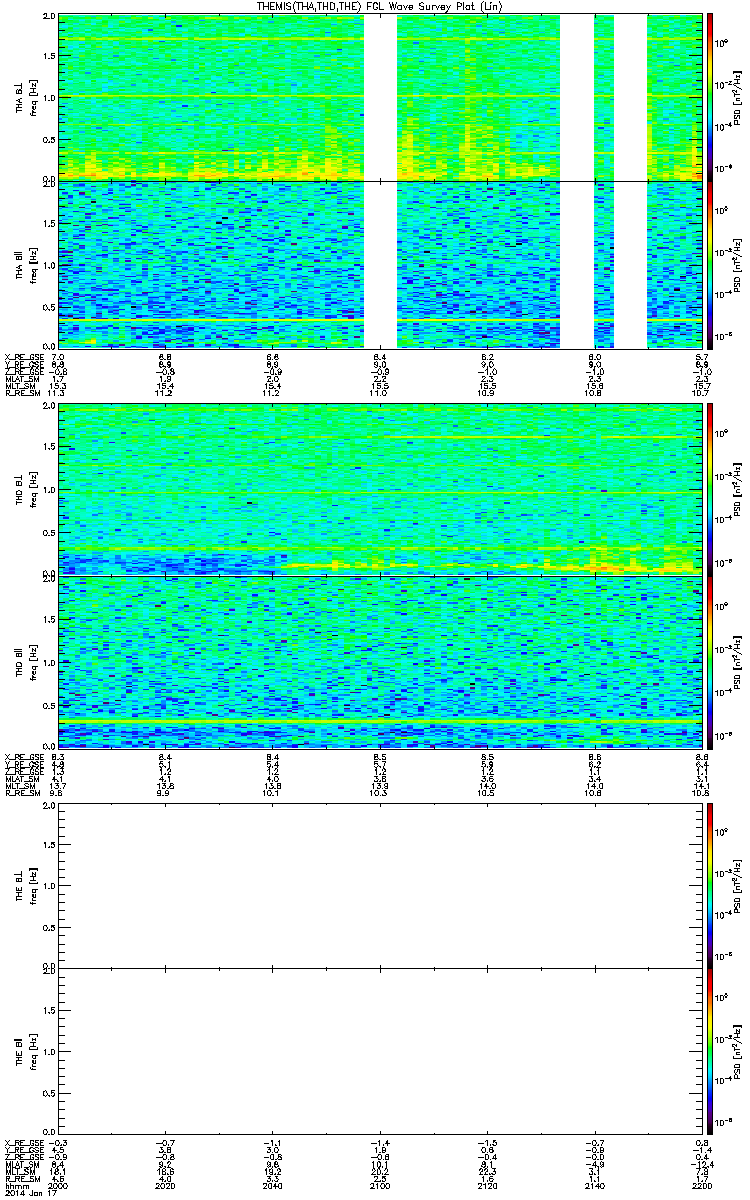Screen dimensions: 750x1200
Task: Click the R_RE_SM row label under THD panels
Action: click(22, 794)
